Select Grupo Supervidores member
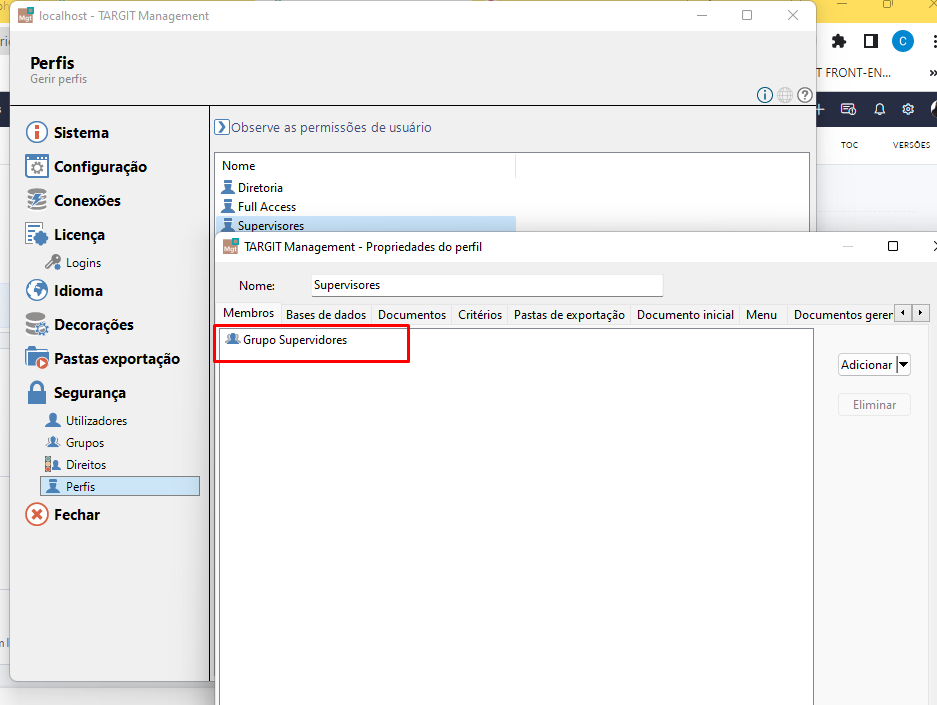Viewport: 937px width, 705px height. coord(286,340)
